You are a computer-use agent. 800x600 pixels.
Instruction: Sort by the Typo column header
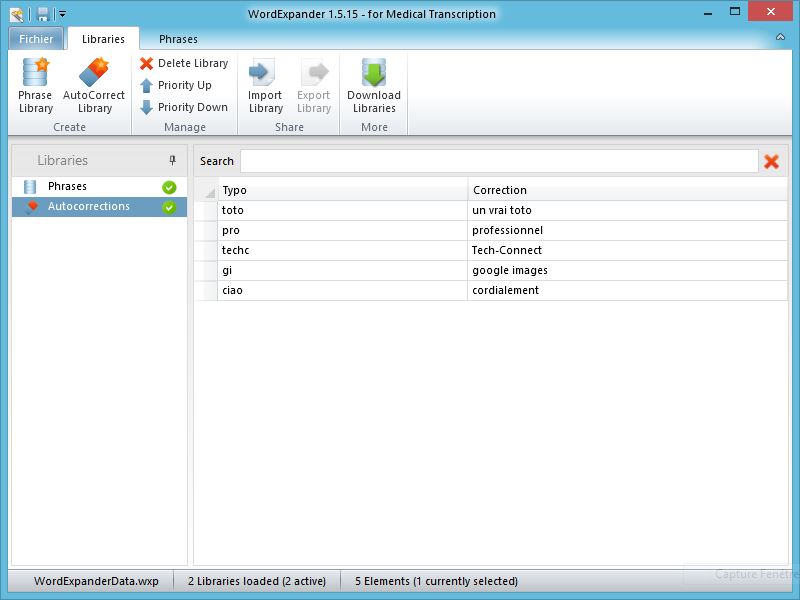click(342, 190)
